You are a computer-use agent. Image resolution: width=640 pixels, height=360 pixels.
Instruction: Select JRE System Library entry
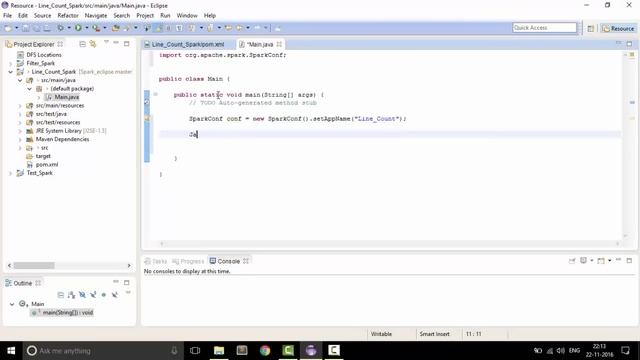click(71, 131)
